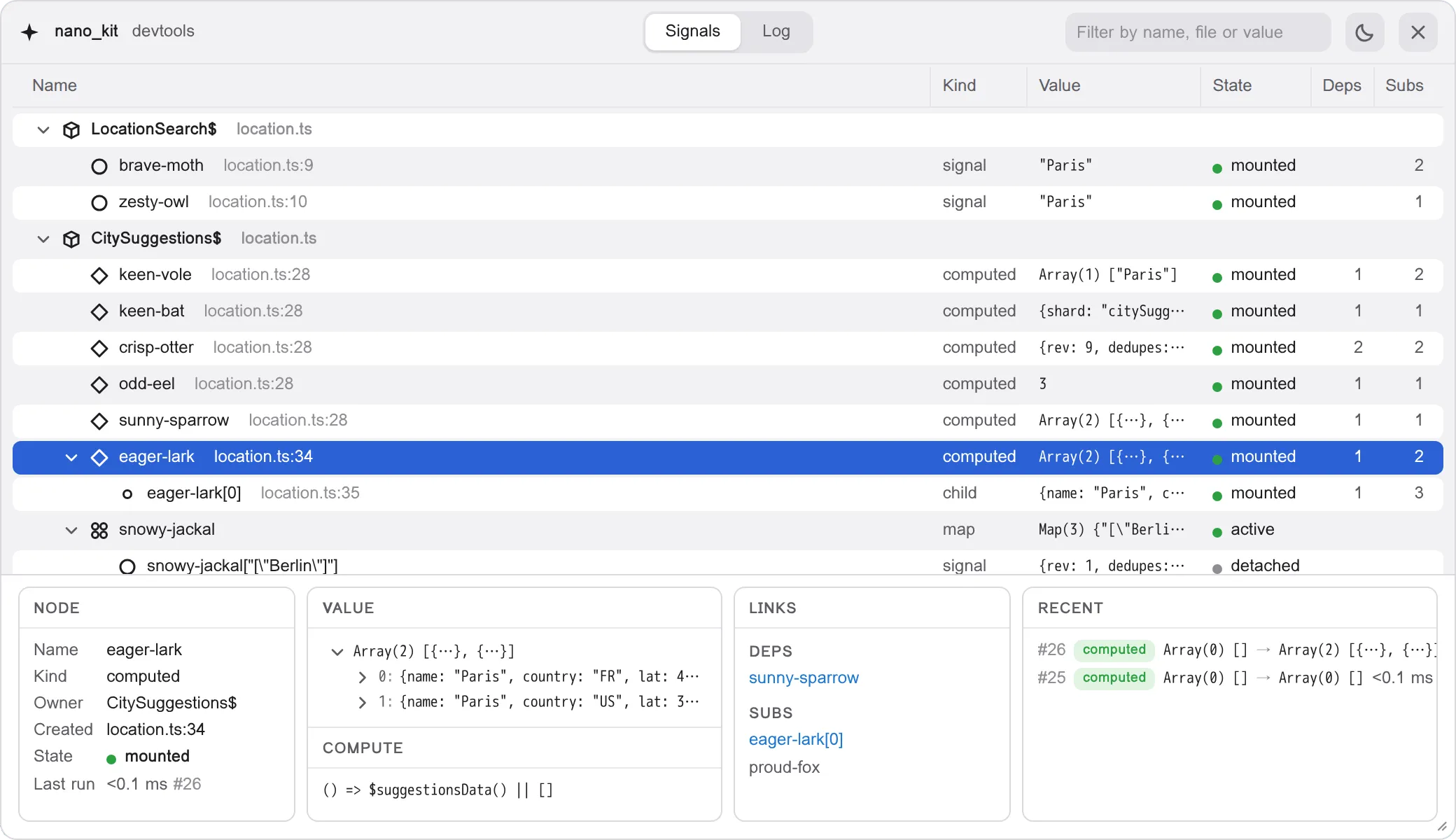
Task: Expand item 0 Paris FR in value tree
Action: tap(362, 677)
